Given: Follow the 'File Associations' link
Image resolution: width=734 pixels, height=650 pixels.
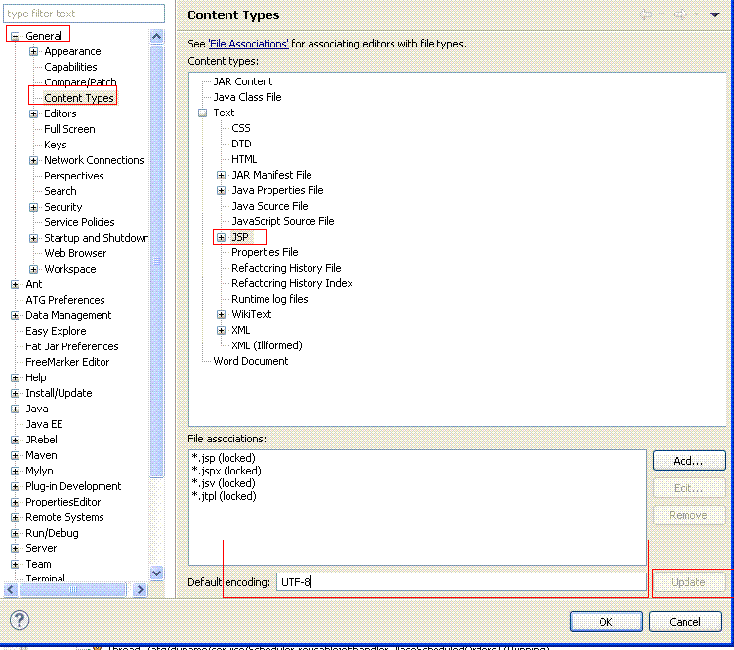Looking at the screenshot, I should [249, 44].
